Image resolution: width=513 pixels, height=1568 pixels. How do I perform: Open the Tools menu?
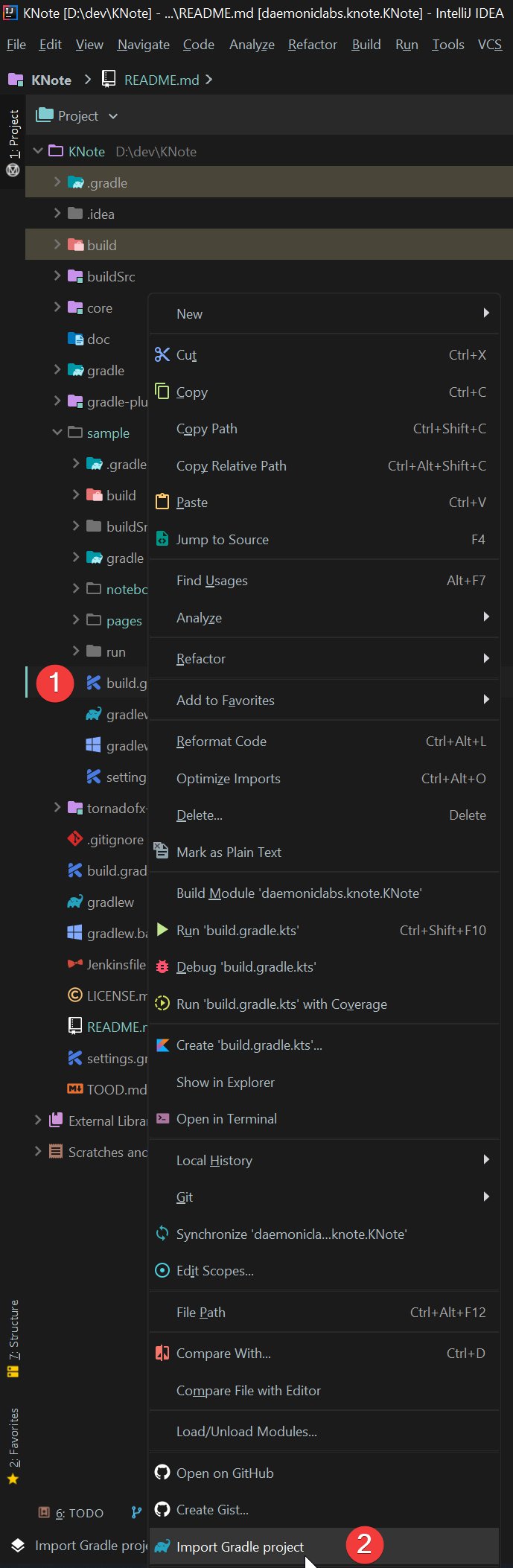tap(448, 45)
